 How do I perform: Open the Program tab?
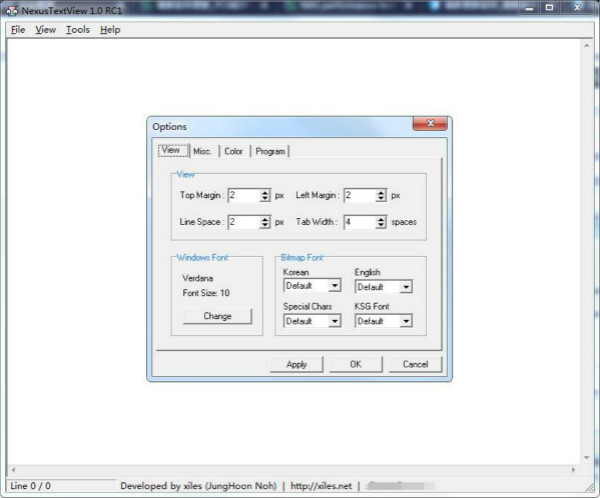[270, 151]
